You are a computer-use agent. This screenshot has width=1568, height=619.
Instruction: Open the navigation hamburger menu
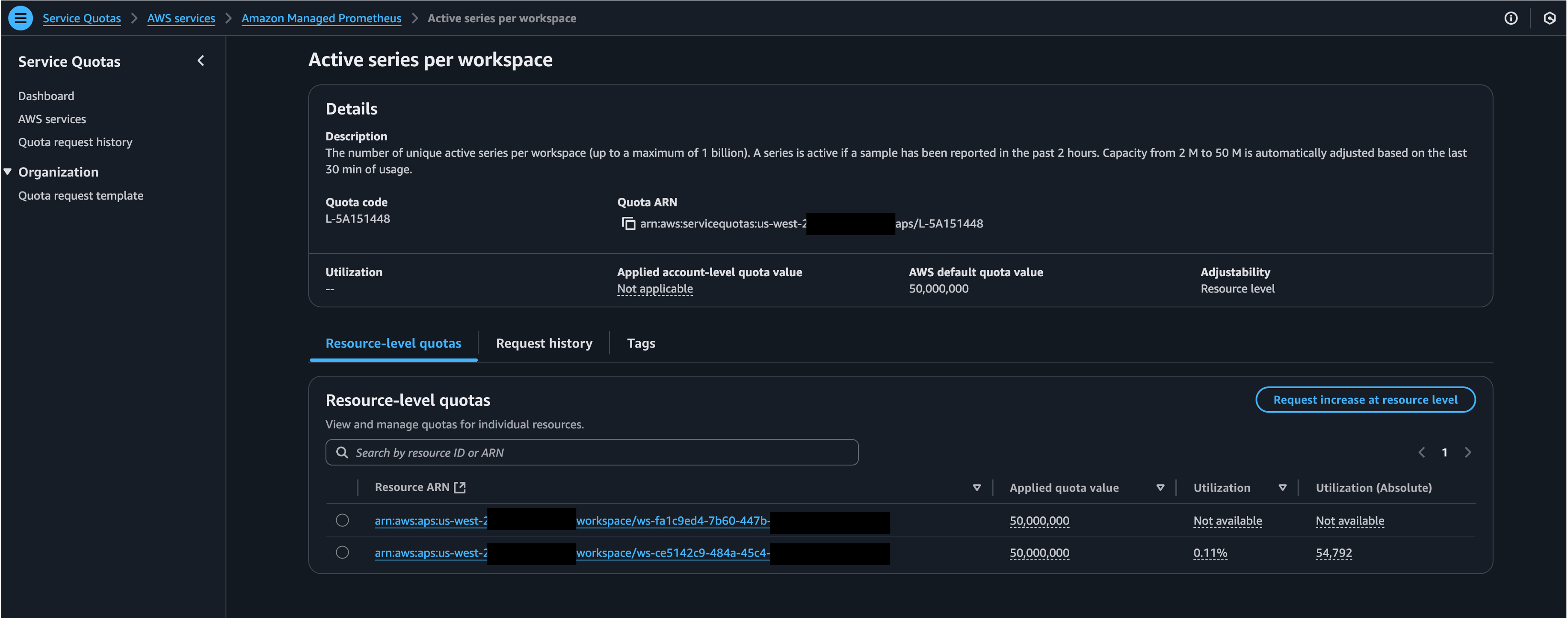[x=20, y=18]
